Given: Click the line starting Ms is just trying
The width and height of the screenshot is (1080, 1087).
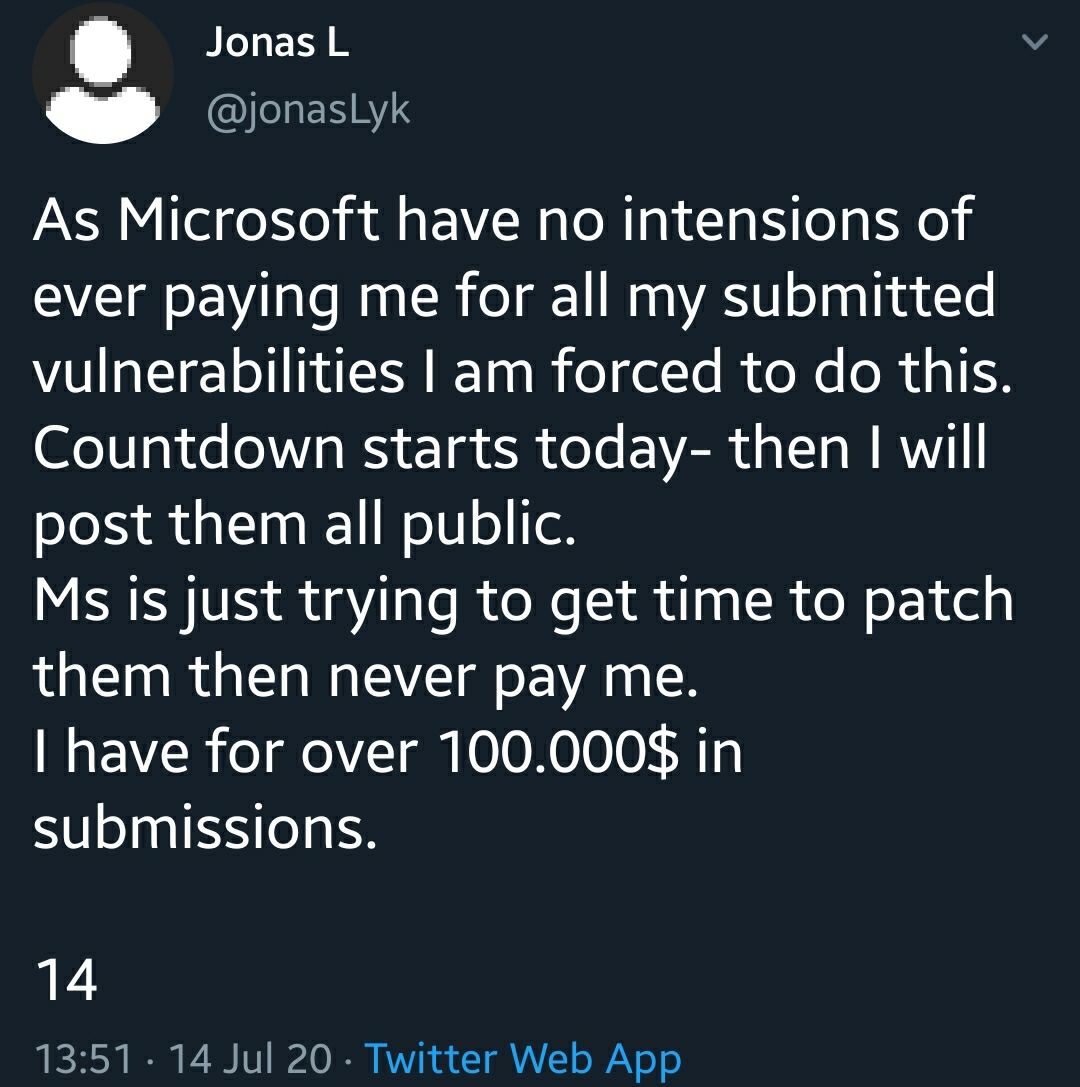Looking at the screenshot, I should (523, 601).
